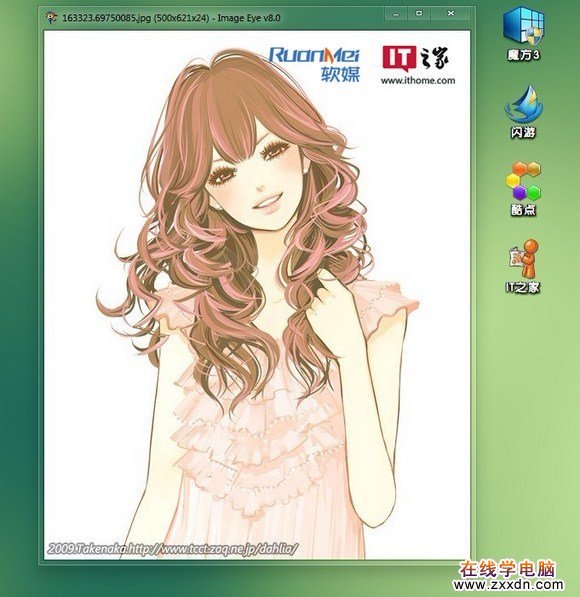Click the www.zxxdn.com watermark link

coord(508,584)
